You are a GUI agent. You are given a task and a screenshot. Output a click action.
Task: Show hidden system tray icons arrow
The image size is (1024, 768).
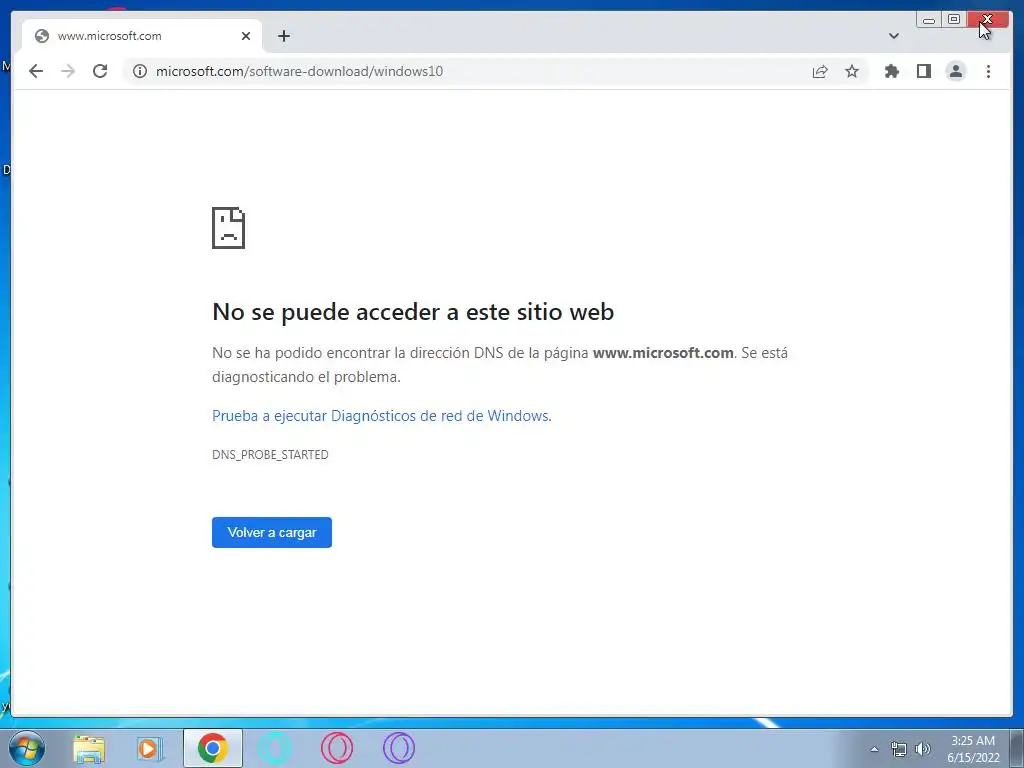point(874,749)
